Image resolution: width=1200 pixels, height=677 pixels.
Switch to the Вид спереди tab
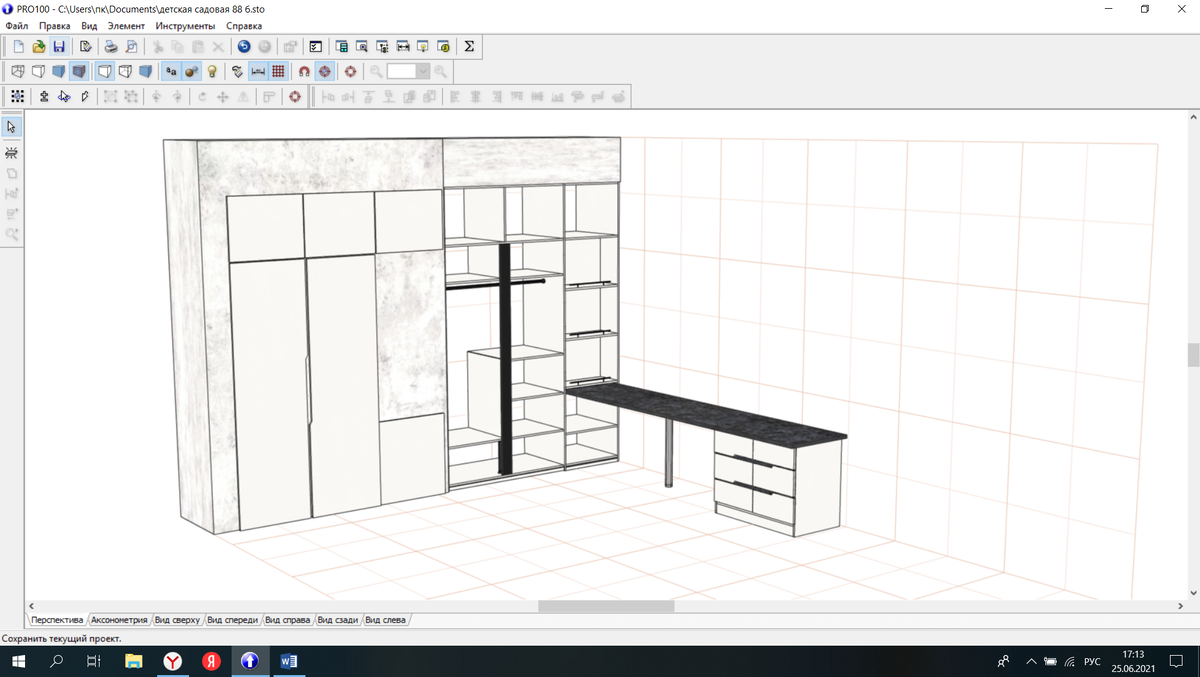point(232,620)
